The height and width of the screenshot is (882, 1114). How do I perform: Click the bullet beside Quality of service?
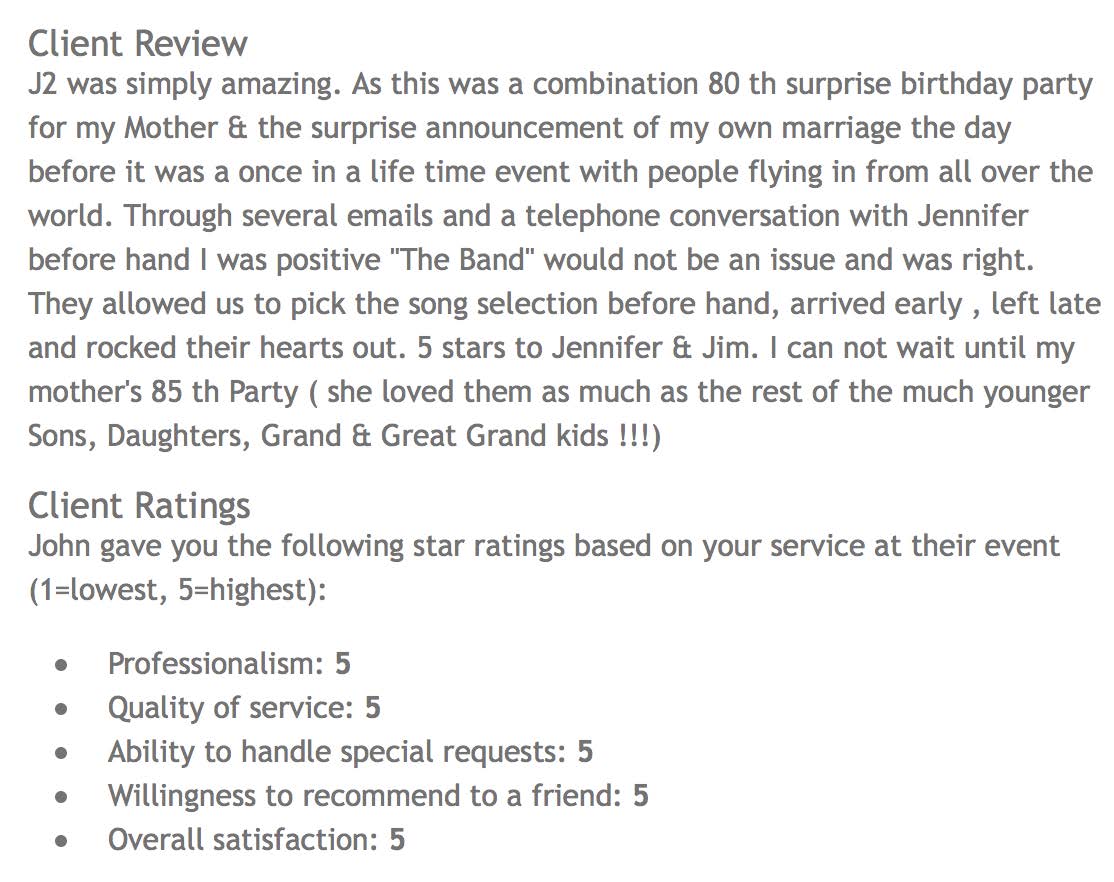point(64,709)
